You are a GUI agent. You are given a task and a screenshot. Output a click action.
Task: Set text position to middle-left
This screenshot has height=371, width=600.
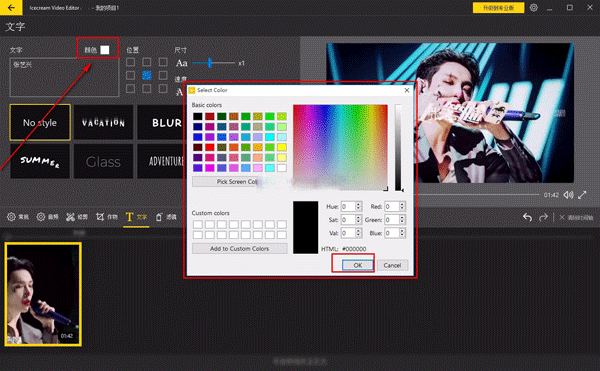[x=130, y=75]
